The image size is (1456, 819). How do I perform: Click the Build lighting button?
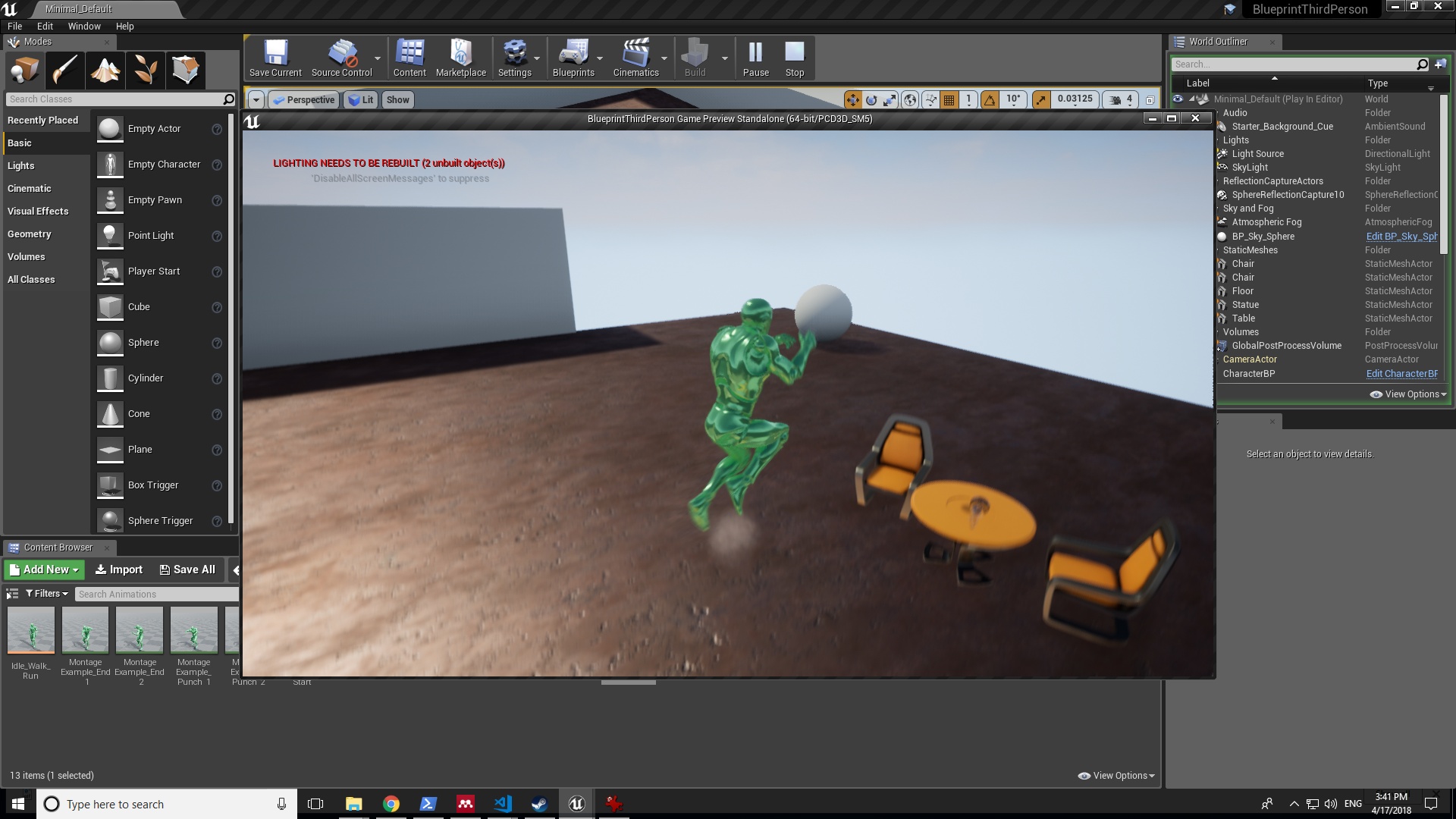coord(695,57)
